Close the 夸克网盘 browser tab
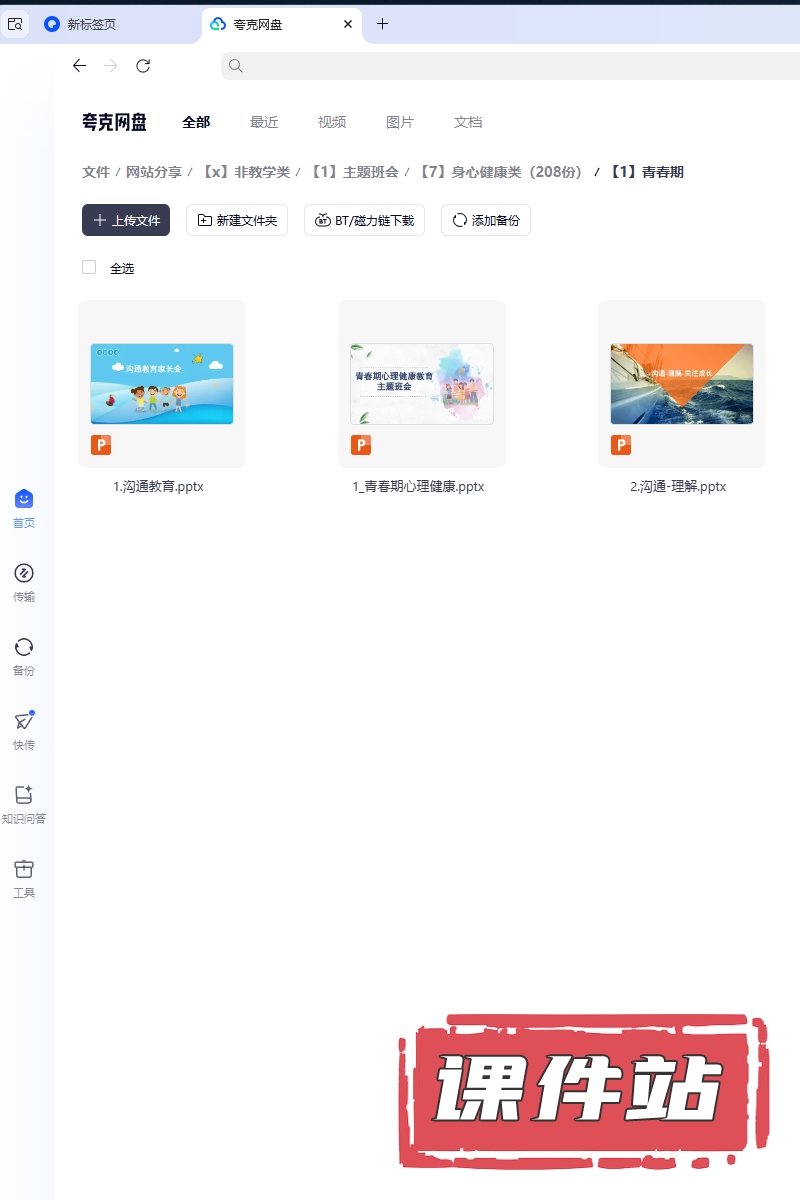Screen dimensions: 800x1200 347,24
